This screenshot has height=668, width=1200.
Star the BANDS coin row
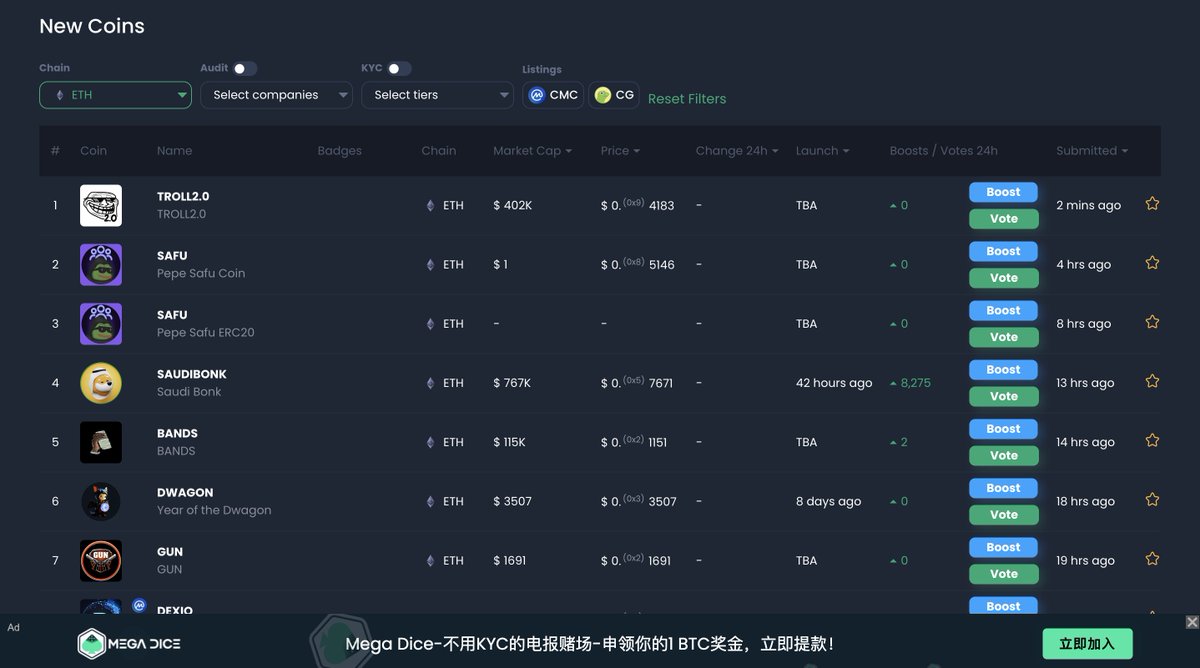coord(1152,440)
